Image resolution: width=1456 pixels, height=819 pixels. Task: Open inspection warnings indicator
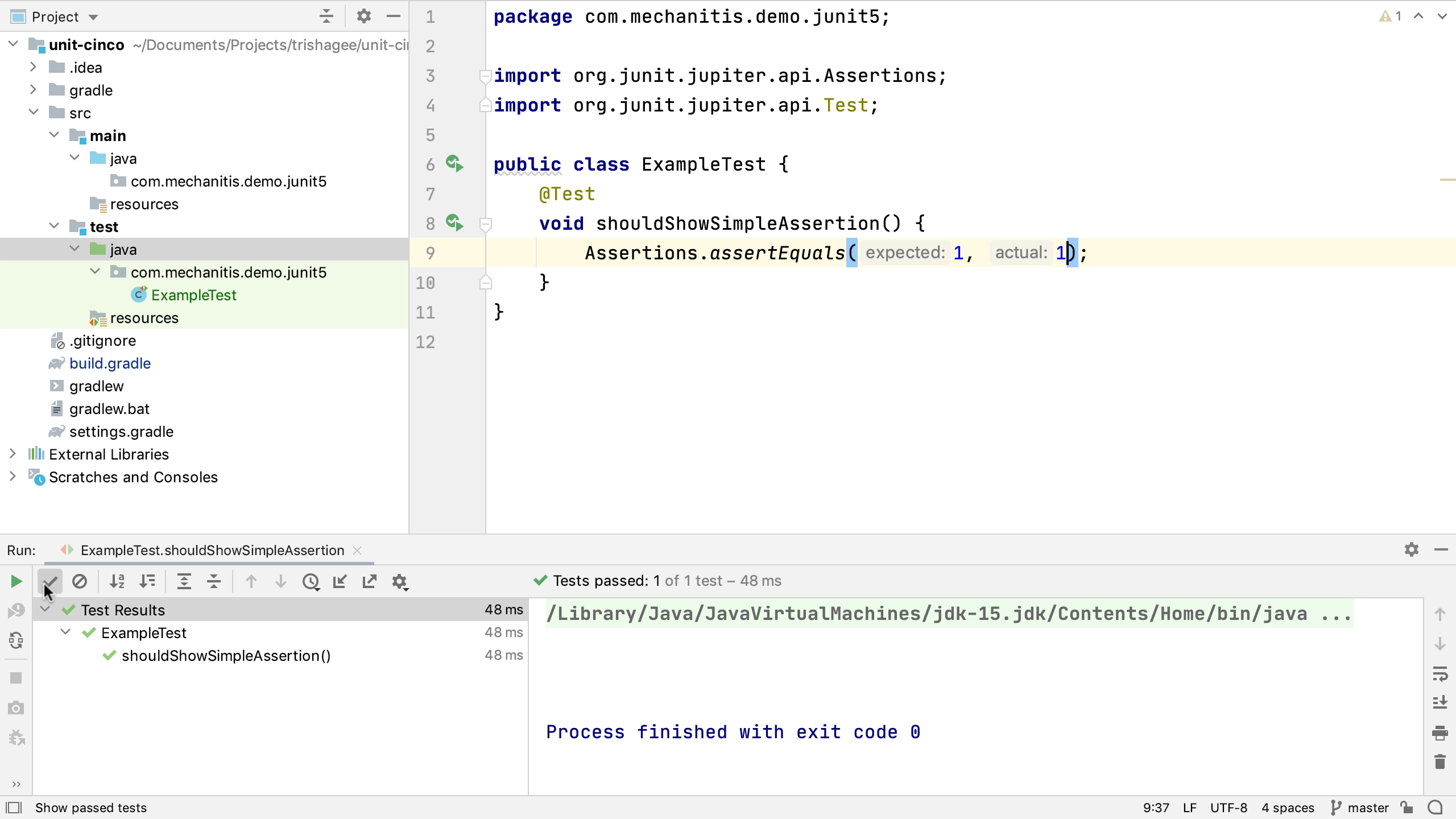[x=1390, y=16]
